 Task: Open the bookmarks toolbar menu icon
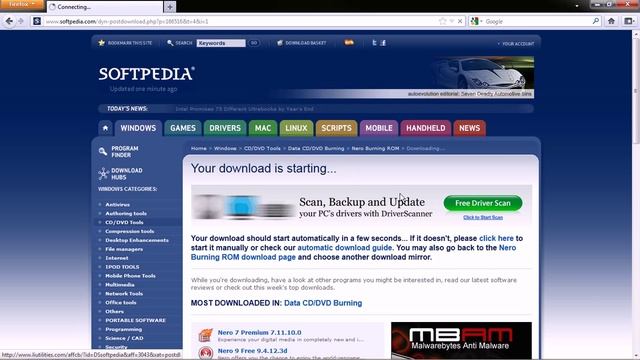(x=629, y=21)
